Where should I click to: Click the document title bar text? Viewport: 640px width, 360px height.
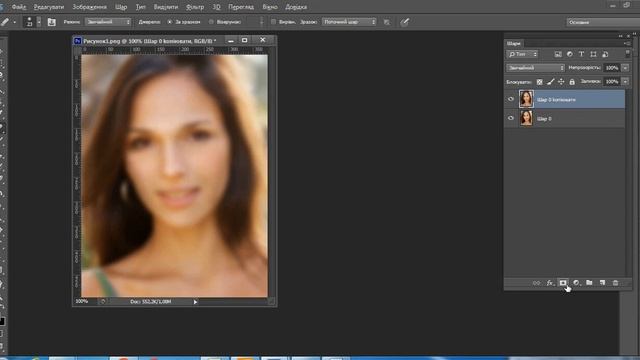coord(150,41)
